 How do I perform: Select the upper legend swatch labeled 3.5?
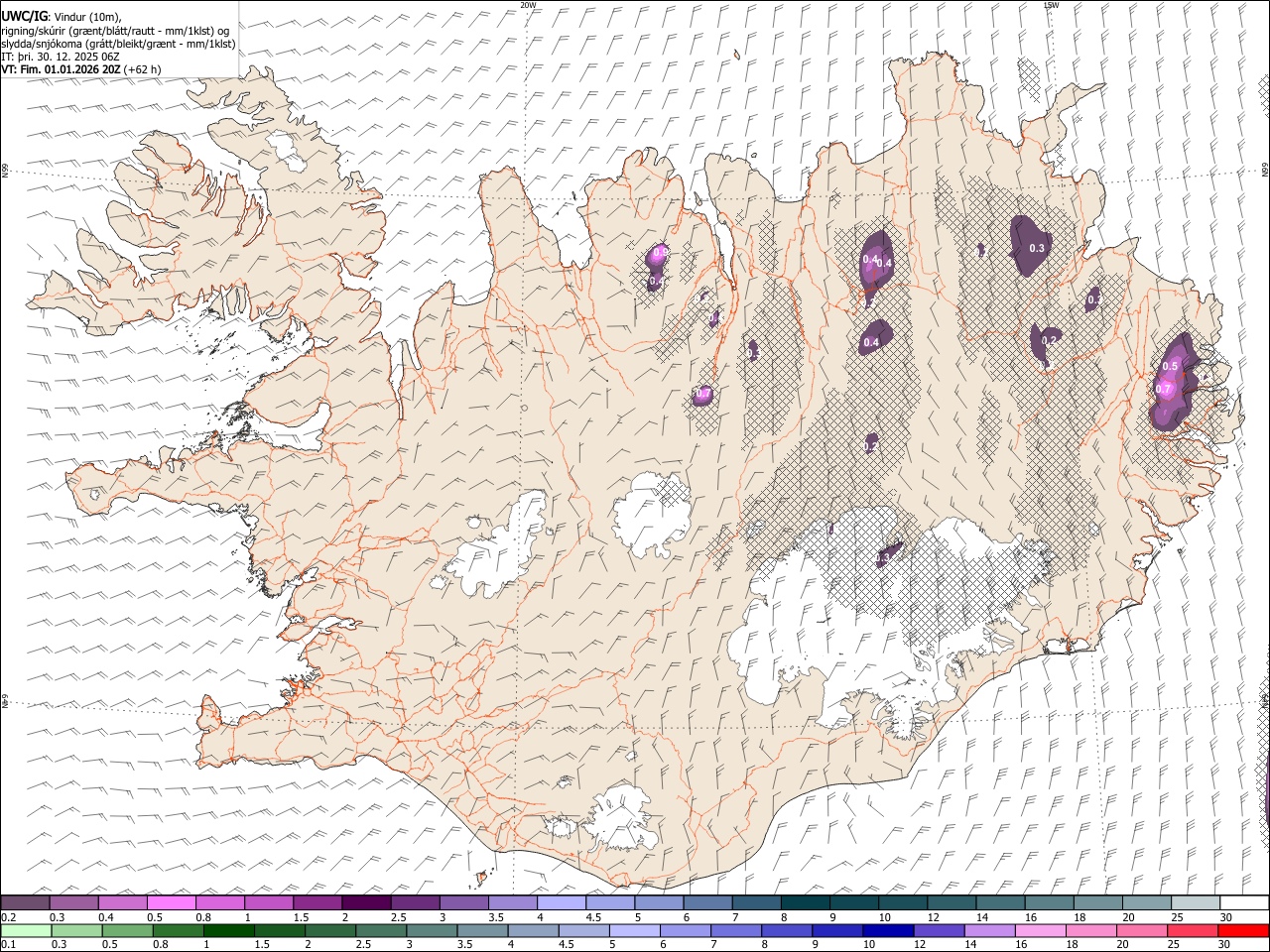click(x=512, y=902)
